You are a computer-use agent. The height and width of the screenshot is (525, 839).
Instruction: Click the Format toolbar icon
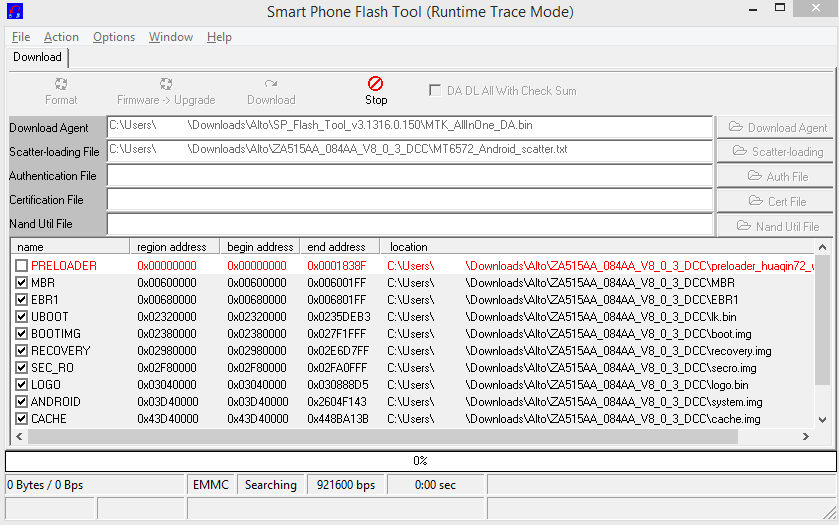click(61, 84)
